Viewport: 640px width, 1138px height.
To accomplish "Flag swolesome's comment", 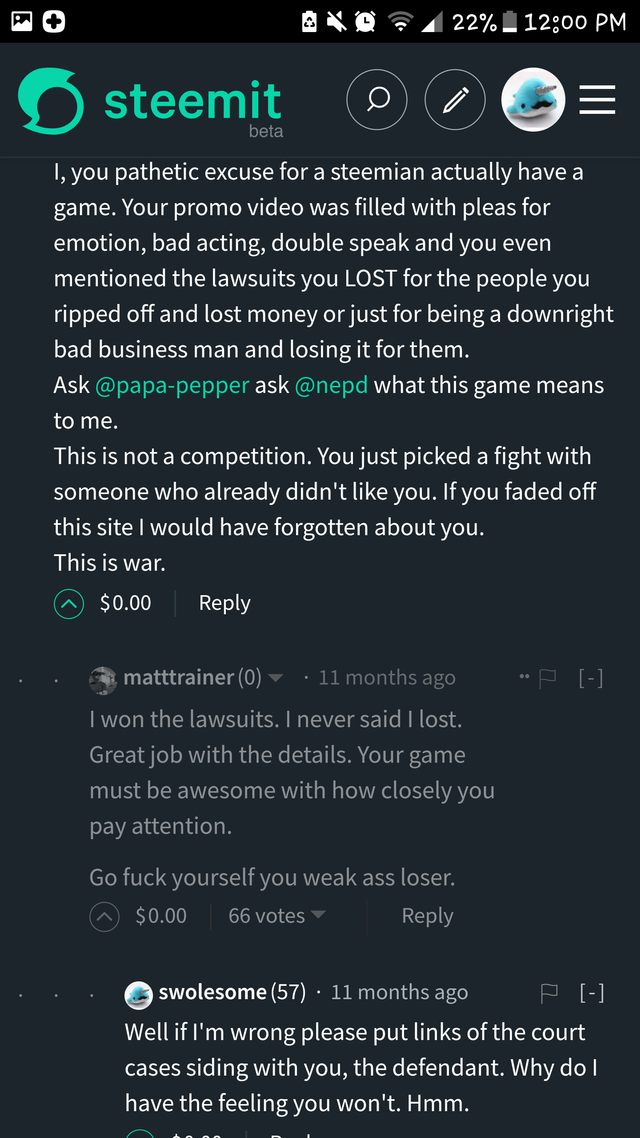I will tap(549, 993).
